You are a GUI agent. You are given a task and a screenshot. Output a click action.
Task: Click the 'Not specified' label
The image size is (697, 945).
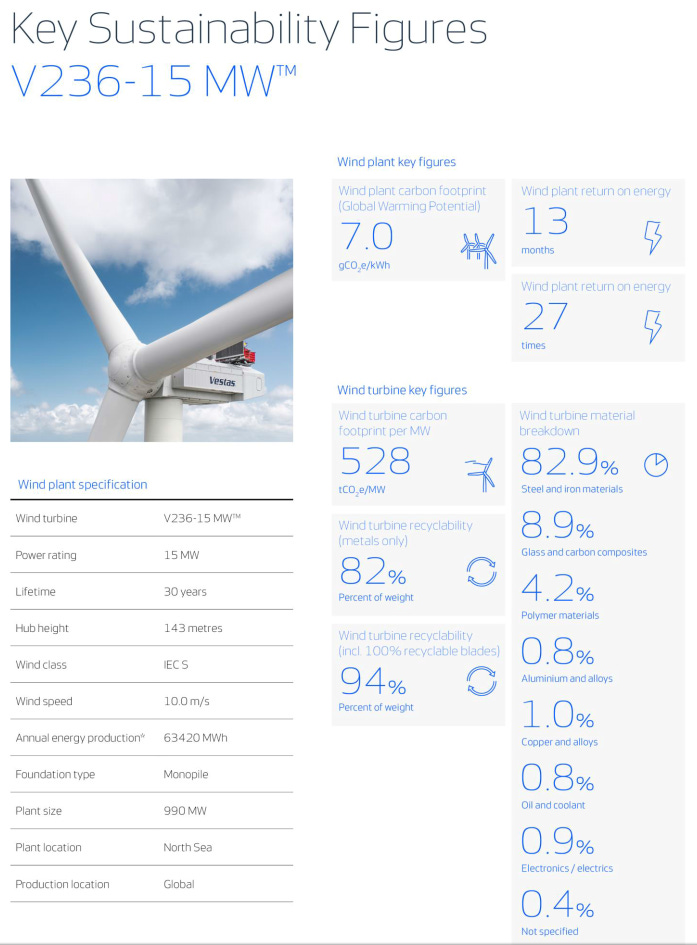pyautogui.click(x=549, y=932)
